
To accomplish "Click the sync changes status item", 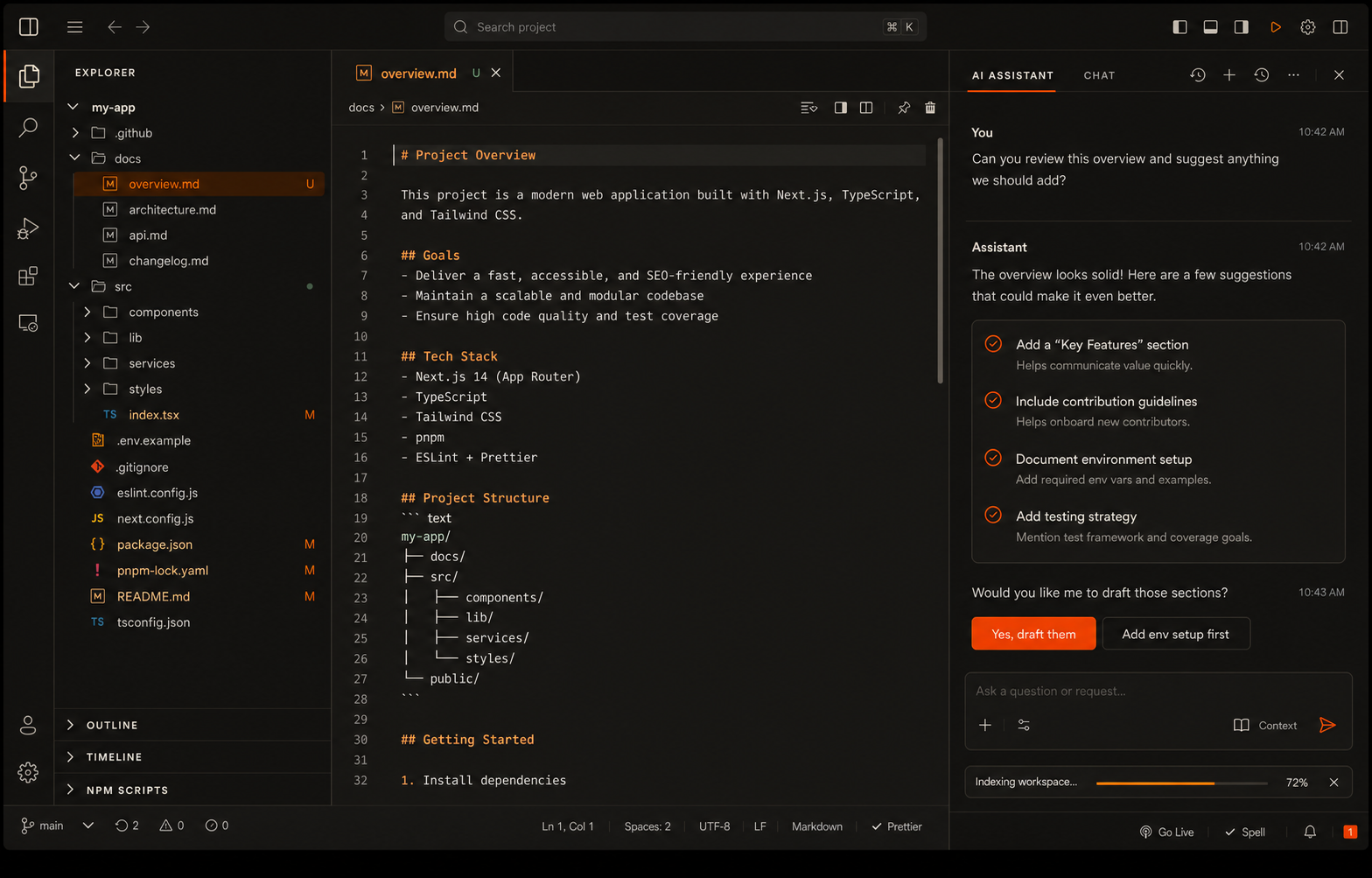I will (x=127, y=825).
